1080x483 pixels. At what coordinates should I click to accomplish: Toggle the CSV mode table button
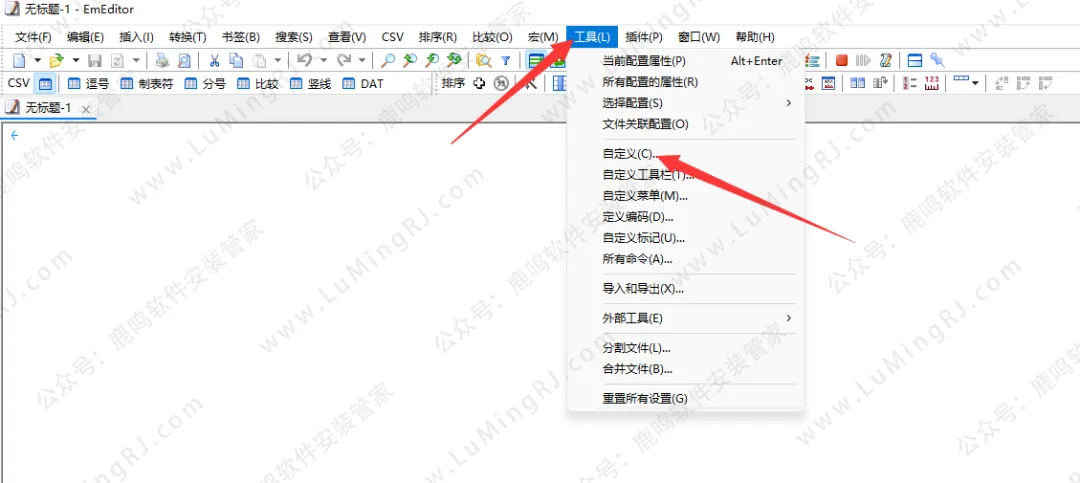45,84
